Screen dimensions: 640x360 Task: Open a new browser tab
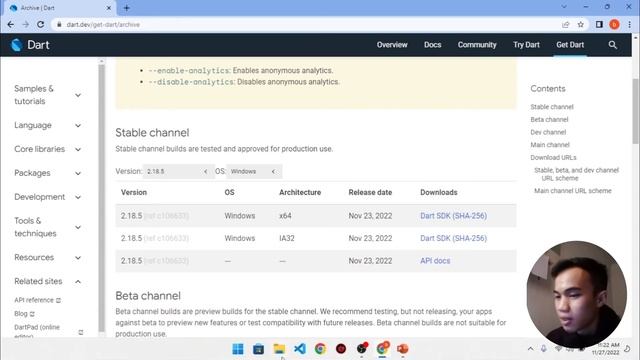(127, 8)
